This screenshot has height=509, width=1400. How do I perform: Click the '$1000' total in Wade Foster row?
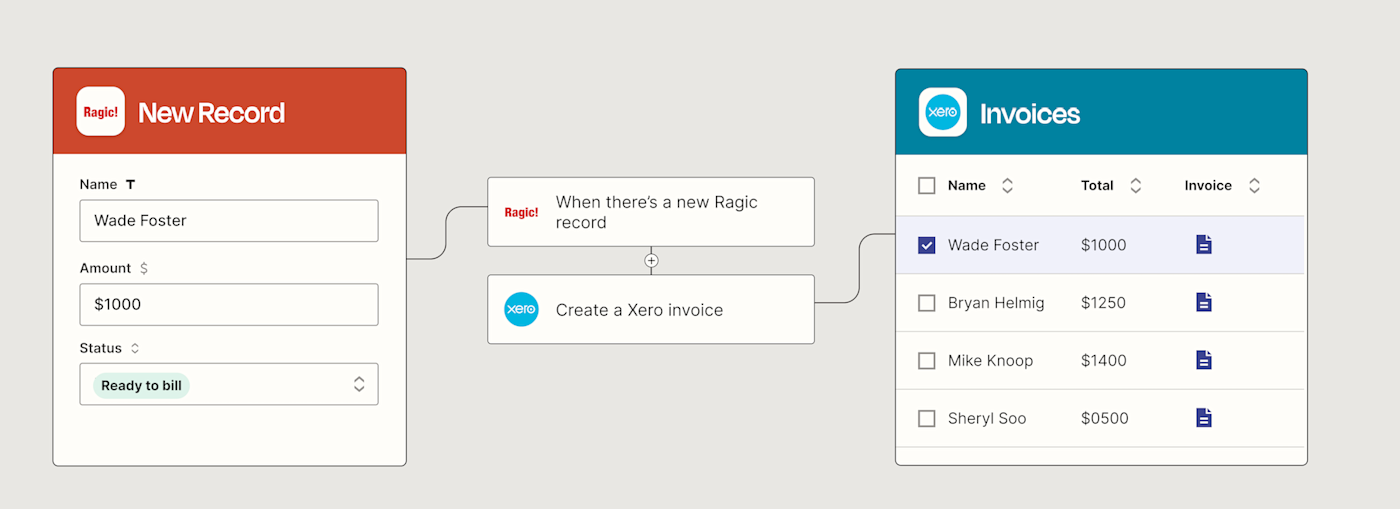(x=1104, y=245)
